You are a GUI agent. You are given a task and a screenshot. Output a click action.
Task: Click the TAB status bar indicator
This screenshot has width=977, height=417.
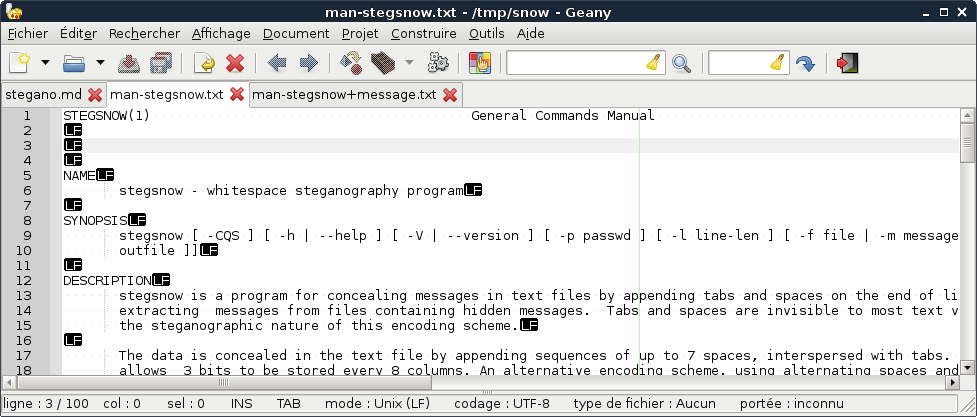(x=288, y=404)
